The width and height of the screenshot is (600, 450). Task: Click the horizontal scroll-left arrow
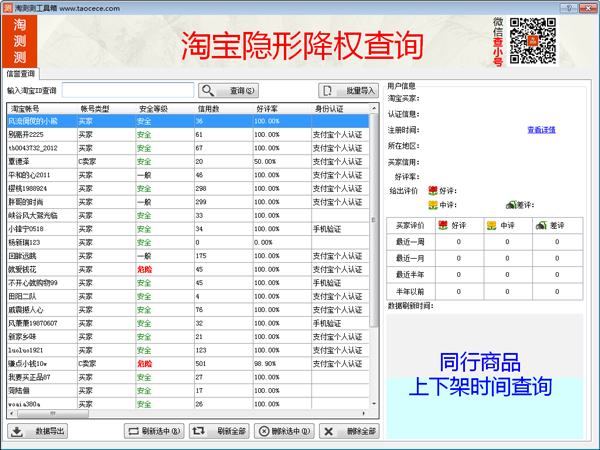click(11, 413)
